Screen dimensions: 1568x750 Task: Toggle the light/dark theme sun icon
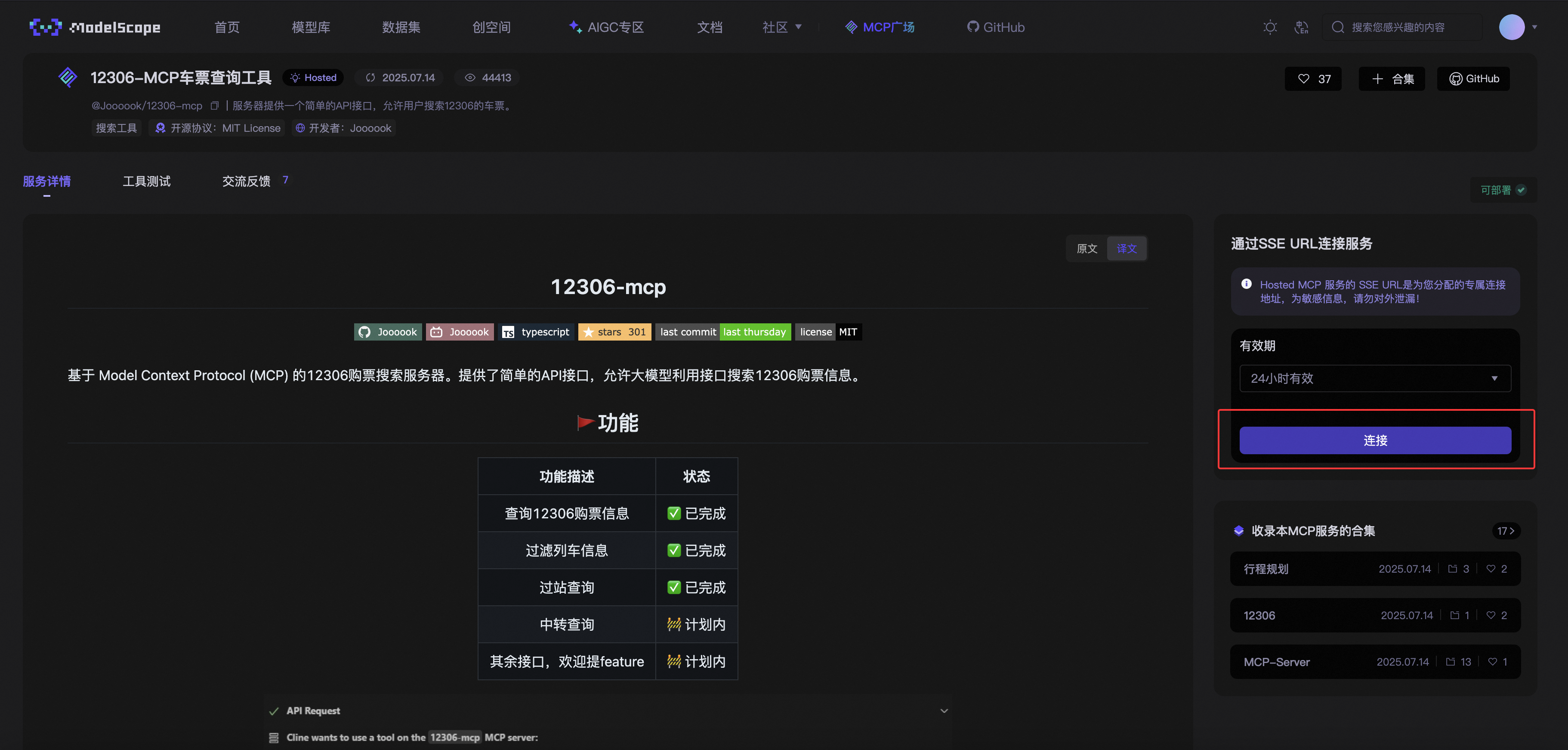1270,27
